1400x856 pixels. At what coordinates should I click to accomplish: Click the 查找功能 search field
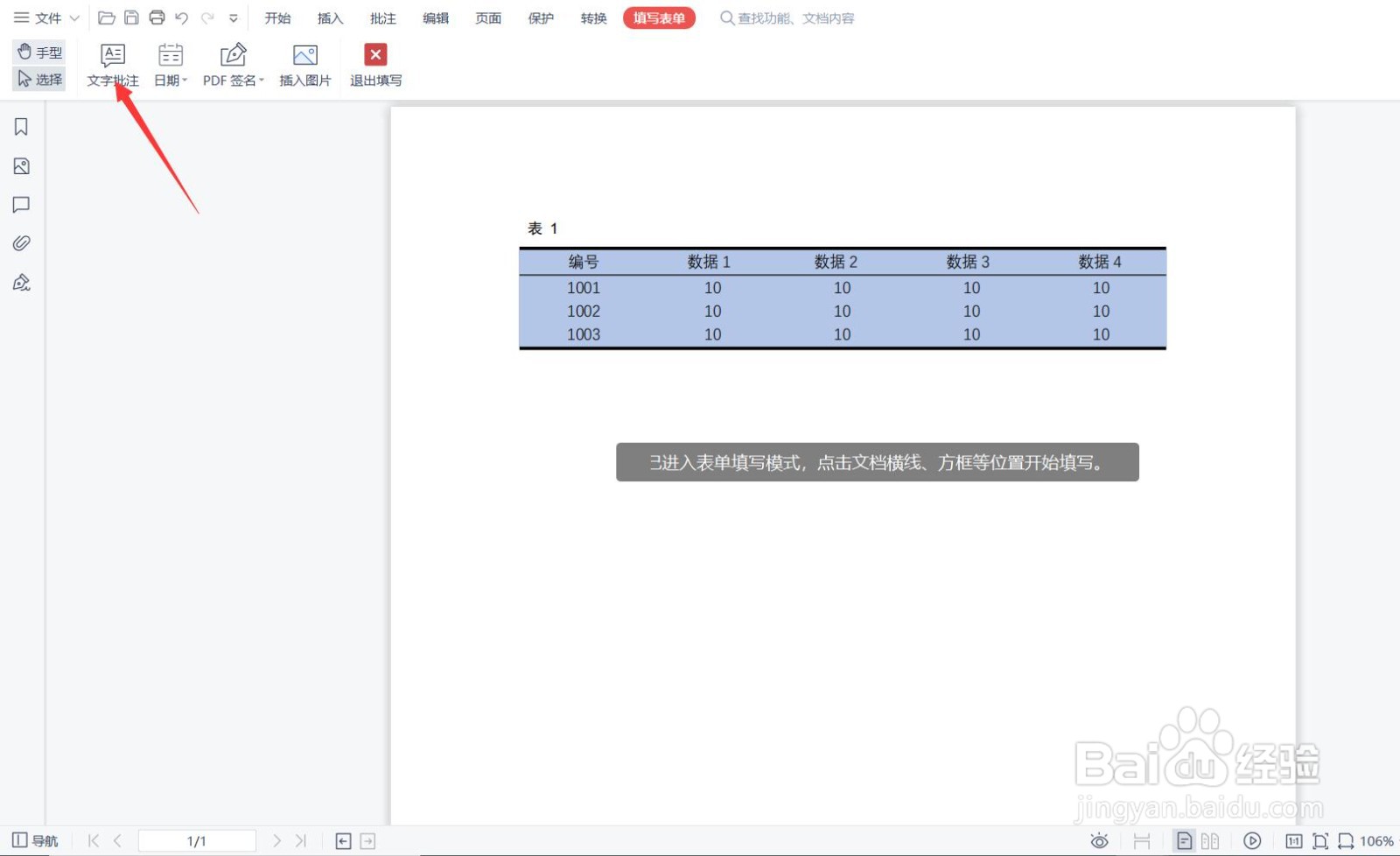pyautogui.click(x=787, y=18)
